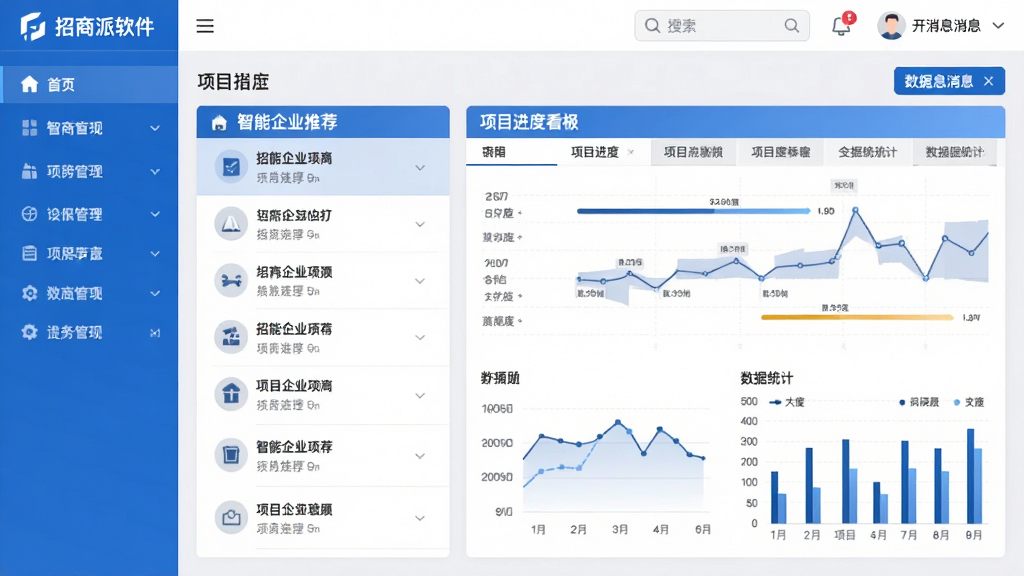Viewport: 1024px width, 576px height.
Task: Open the notification bell
Action: pos(841,26)
